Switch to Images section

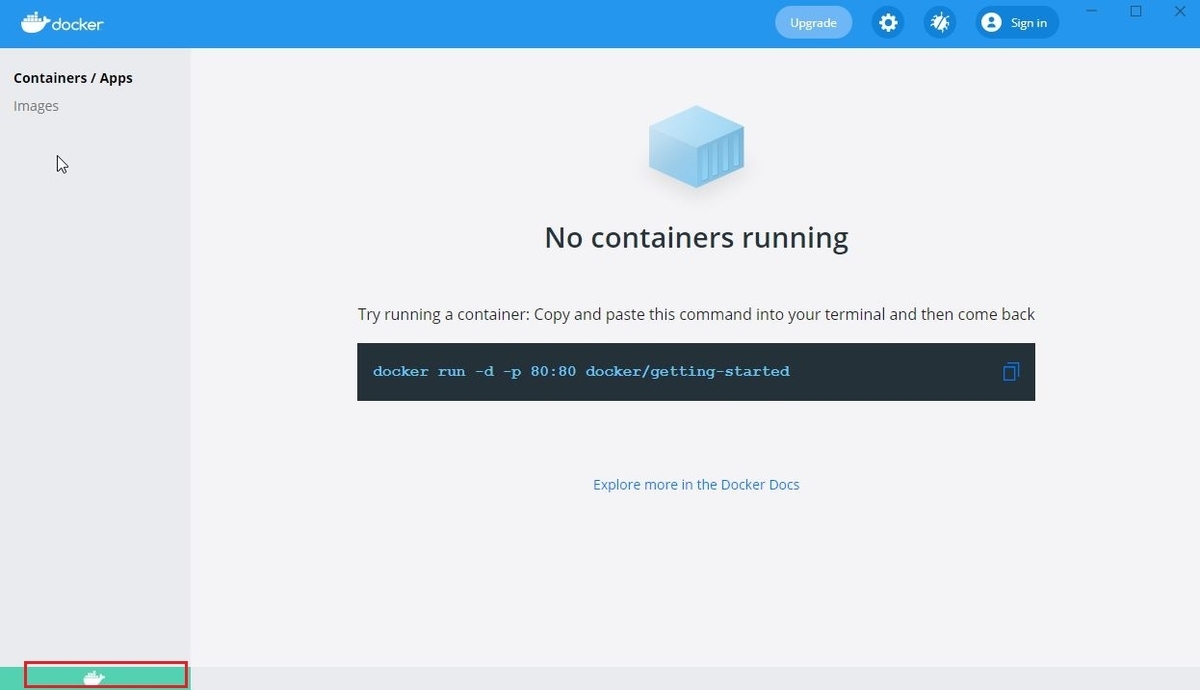tap(36, 106)
